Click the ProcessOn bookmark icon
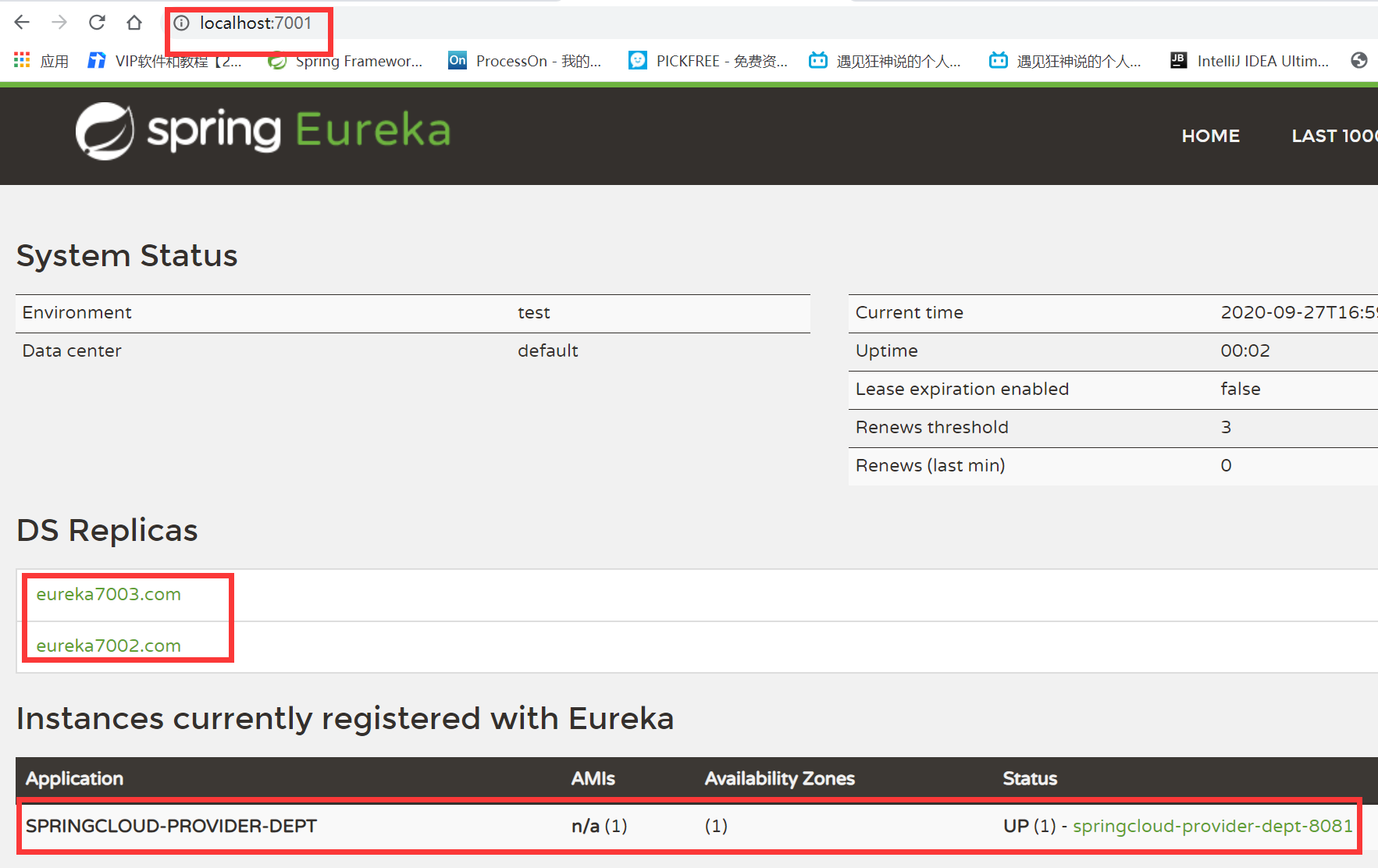The width and height of the screenshot is (1378, 868). click(x=457, y=60)
